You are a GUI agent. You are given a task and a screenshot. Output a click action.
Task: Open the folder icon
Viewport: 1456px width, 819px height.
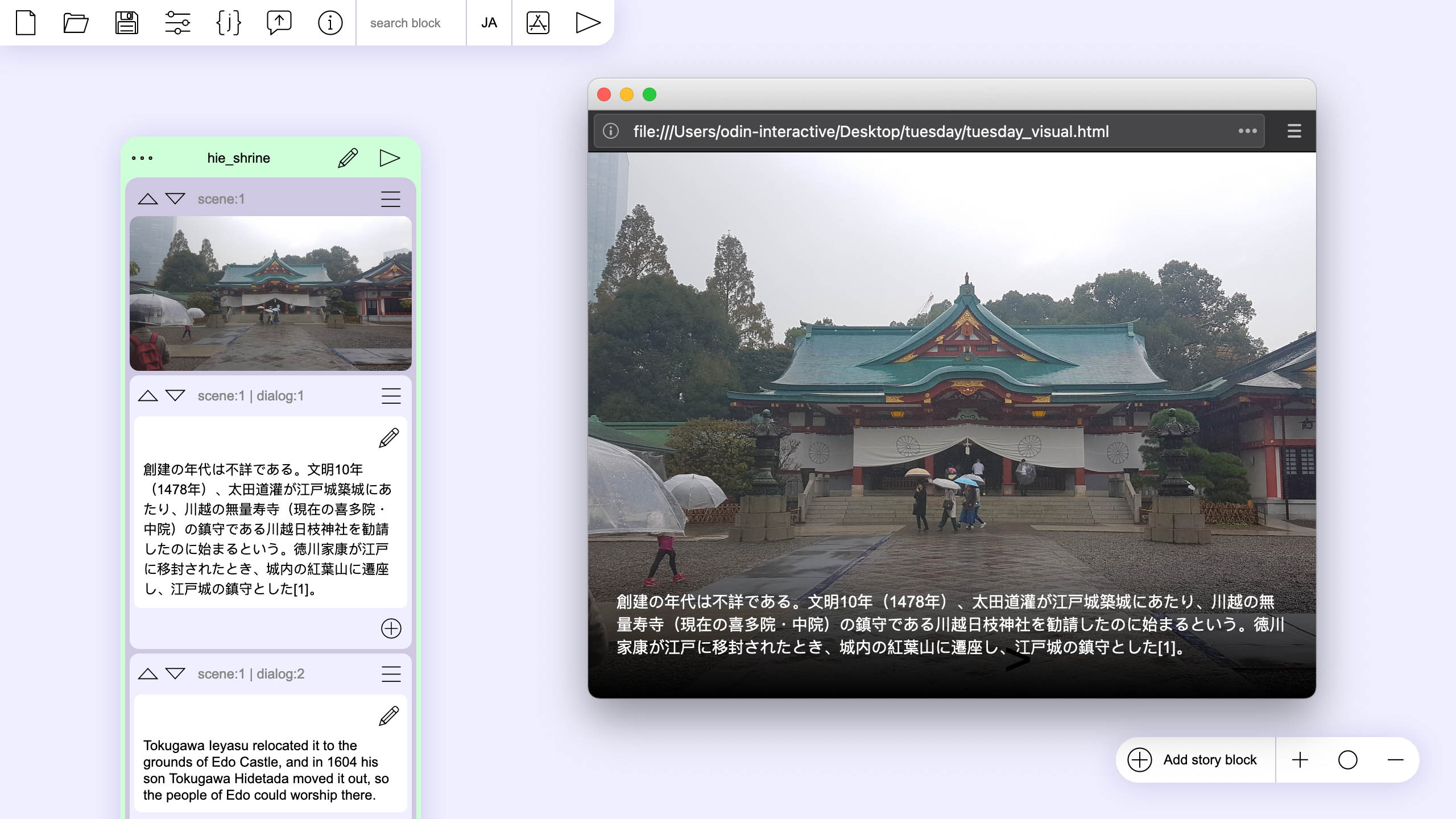[x=76, y=22]
